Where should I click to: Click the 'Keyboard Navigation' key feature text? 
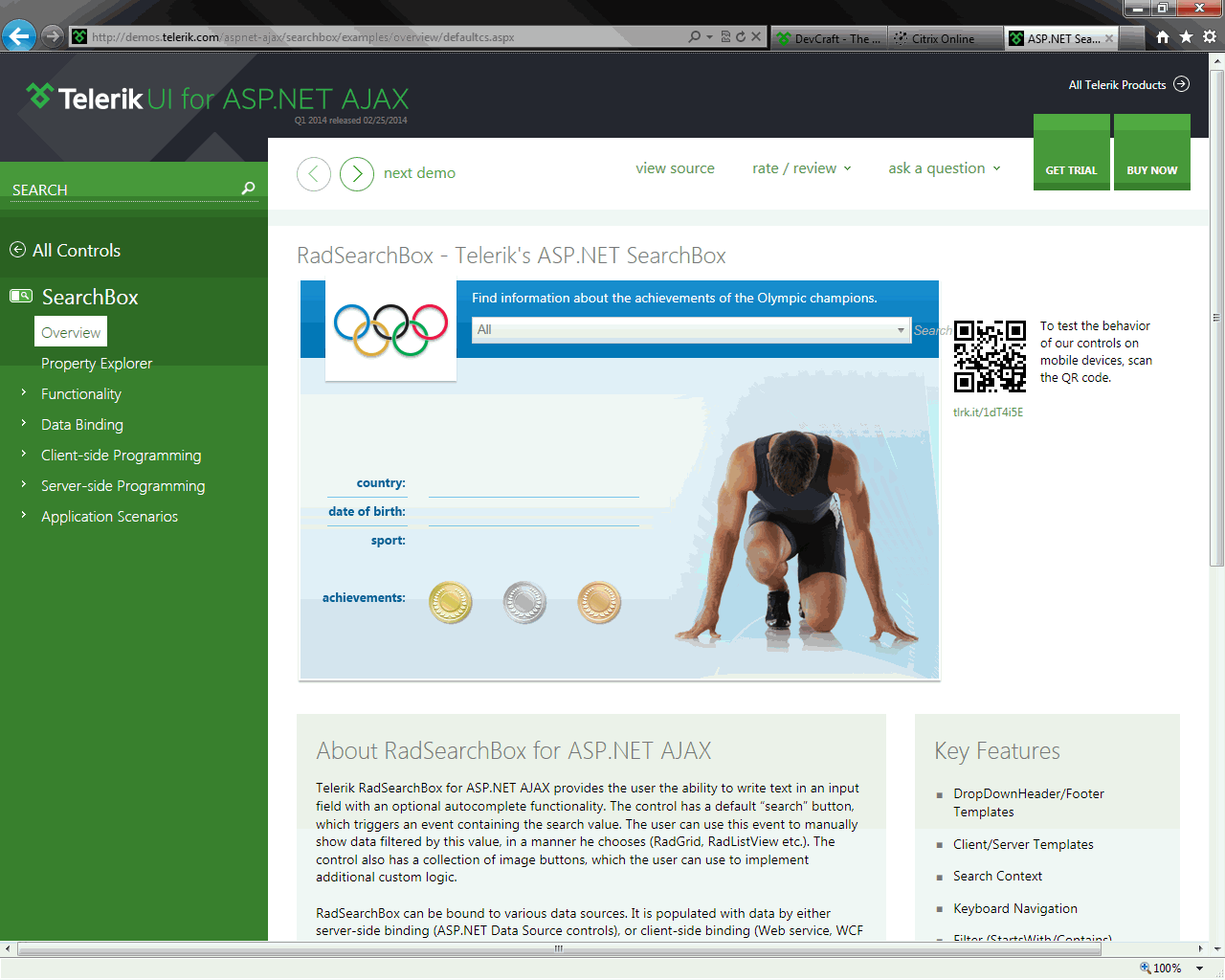click(1015, 908)
